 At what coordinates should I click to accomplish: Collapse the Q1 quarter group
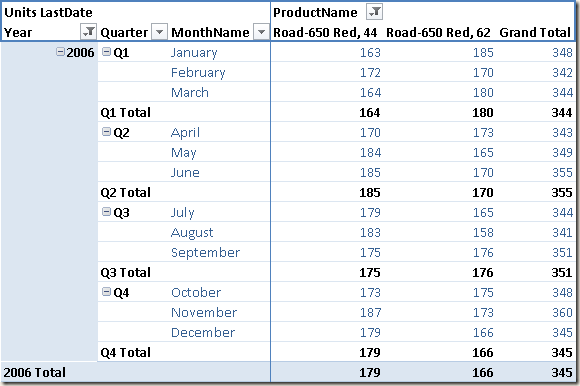[x=106, y=52]
